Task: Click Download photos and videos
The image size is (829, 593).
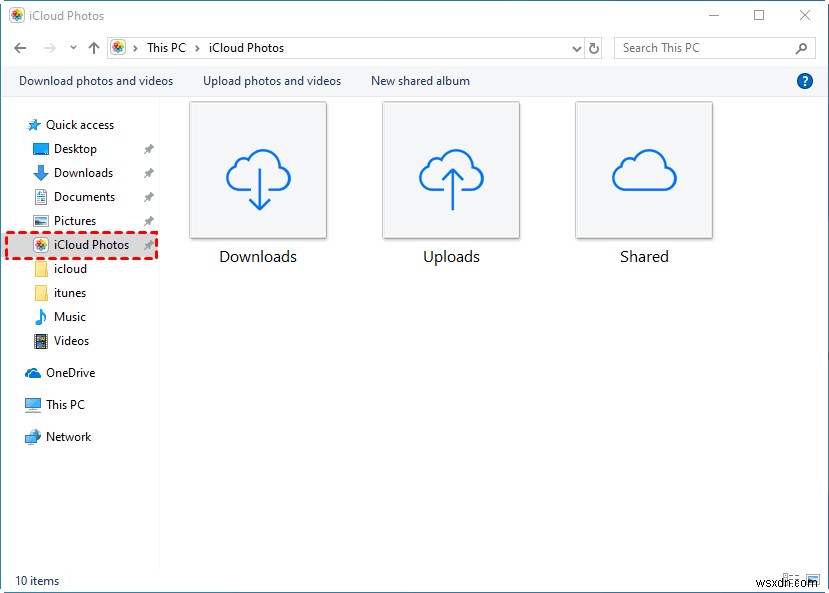Action: tap(95, 81)
